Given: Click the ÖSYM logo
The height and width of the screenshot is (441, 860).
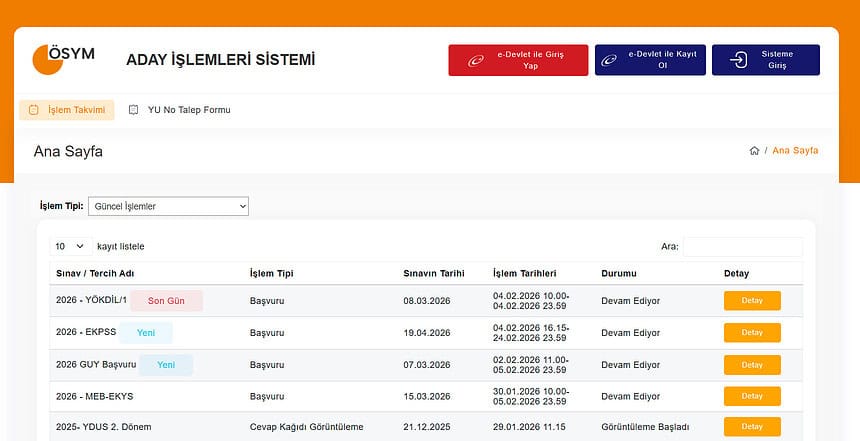Looking at the screenshot, I should [63, 59].
